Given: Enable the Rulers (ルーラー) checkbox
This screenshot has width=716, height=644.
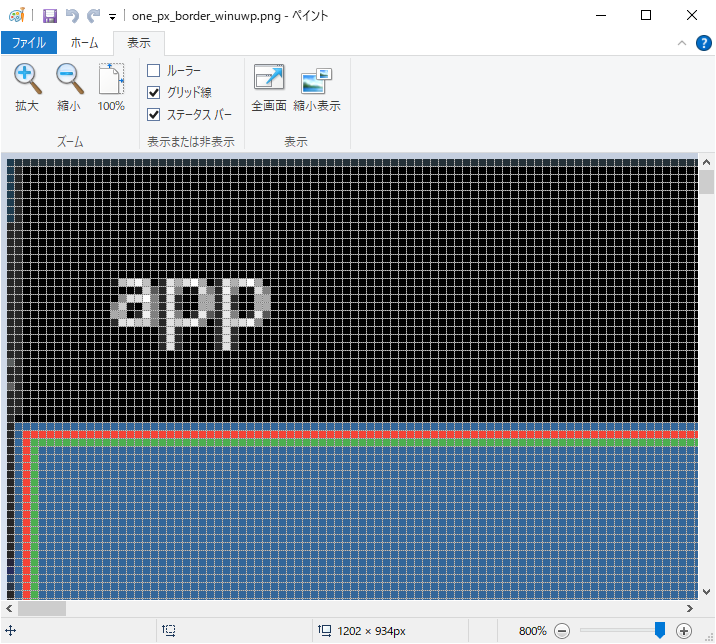Looking at the screenshot, I should tap(153, 70).
